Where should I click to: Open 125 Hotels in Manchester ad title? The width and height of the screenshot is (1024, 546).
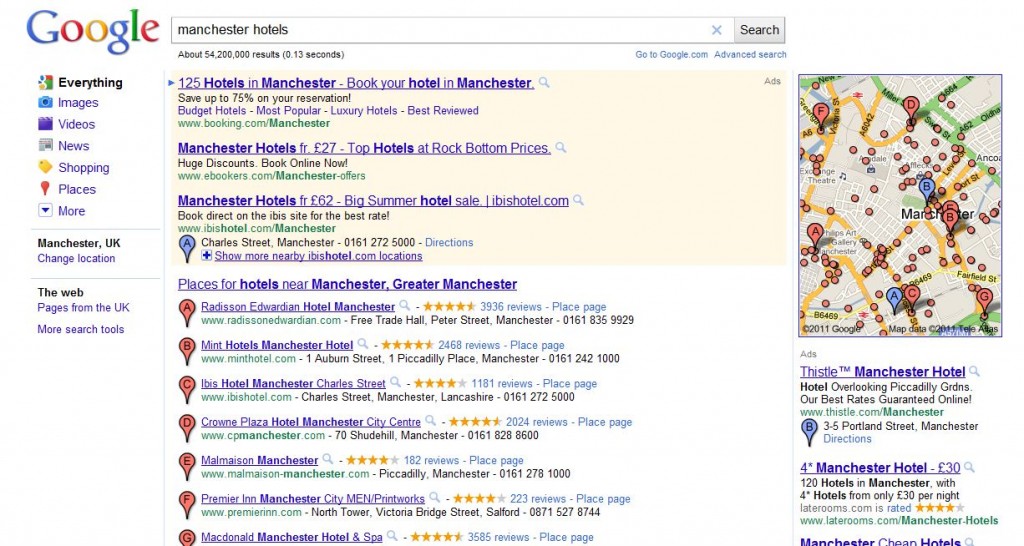click(355, 83)
